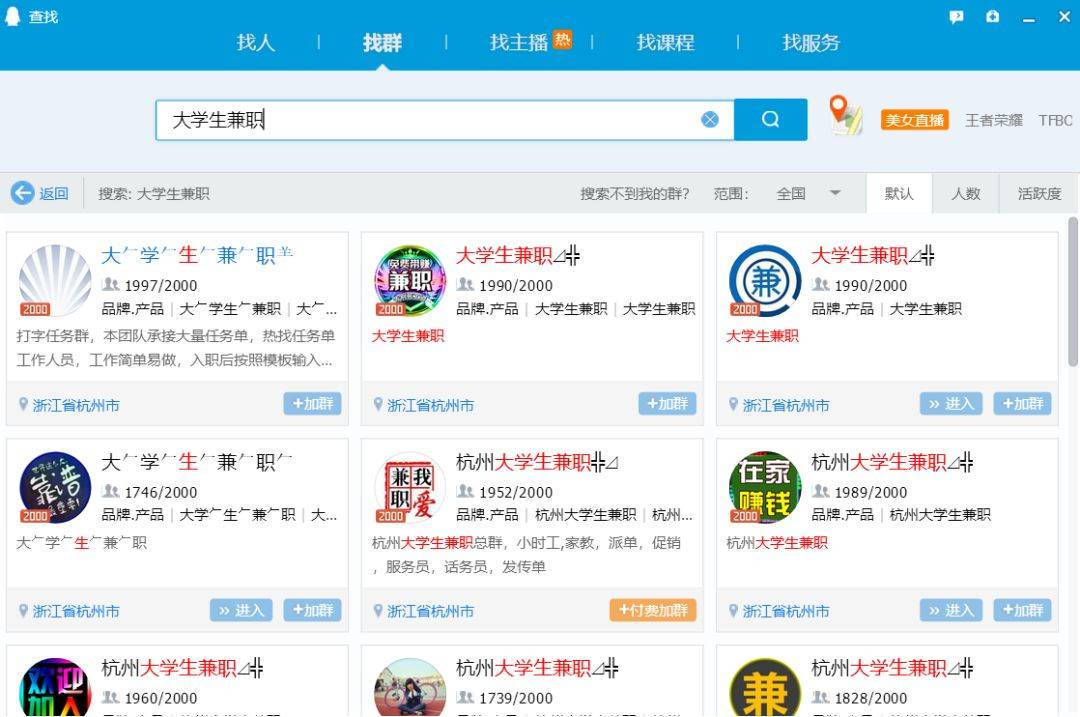Open the 在家赚钱 avatar group
Viewport: 1080px width, 717px height.
coord(765,487)
